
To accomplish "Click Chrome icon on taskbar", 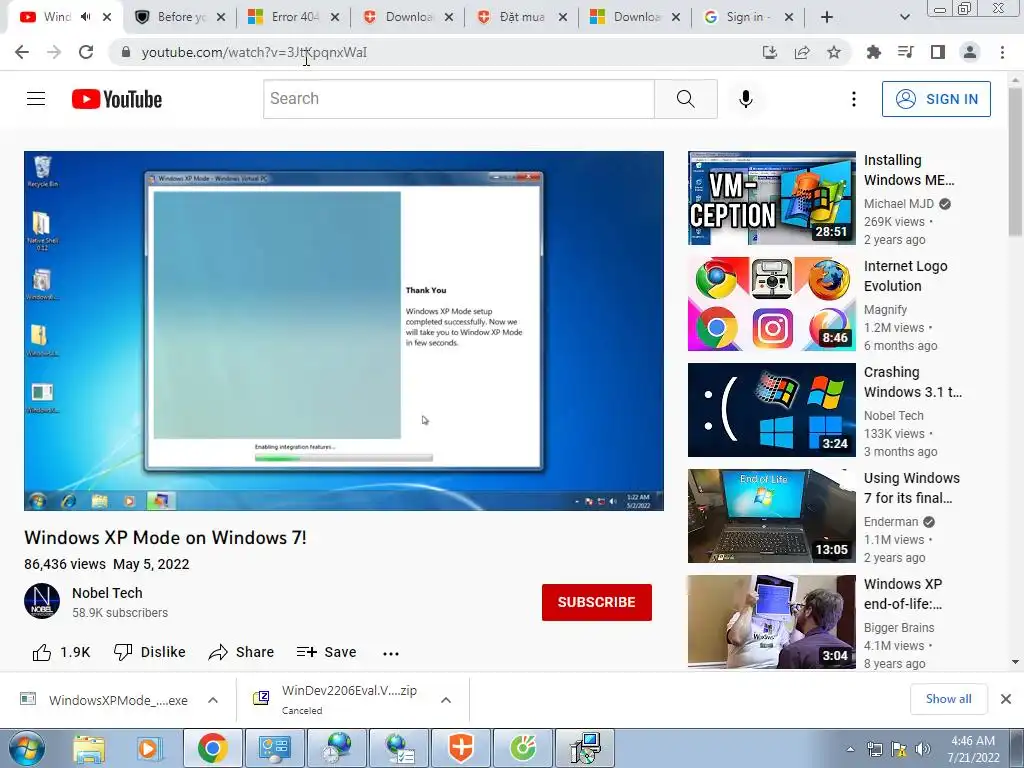I will pyautogui.click(x=213, y=748).
